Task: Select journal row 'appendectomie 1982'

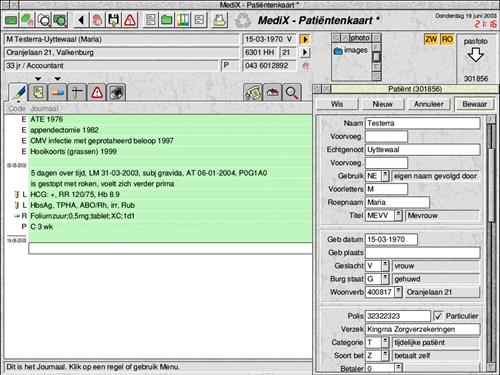Action: click(x=170, y=130)
